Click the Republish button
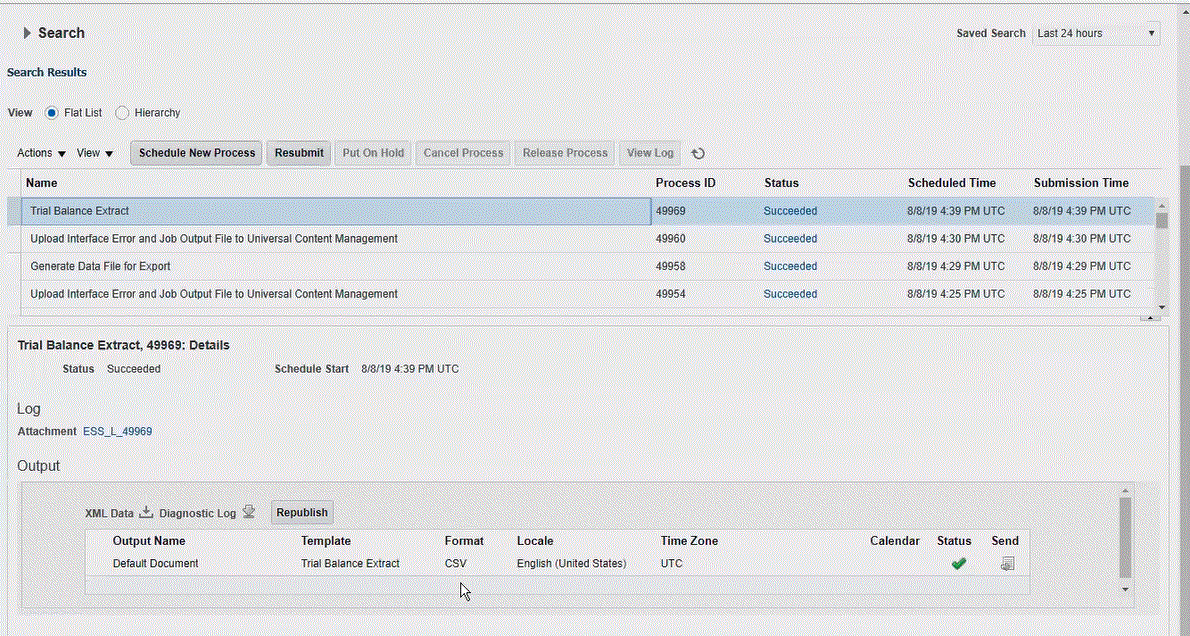 pos(302,512)
